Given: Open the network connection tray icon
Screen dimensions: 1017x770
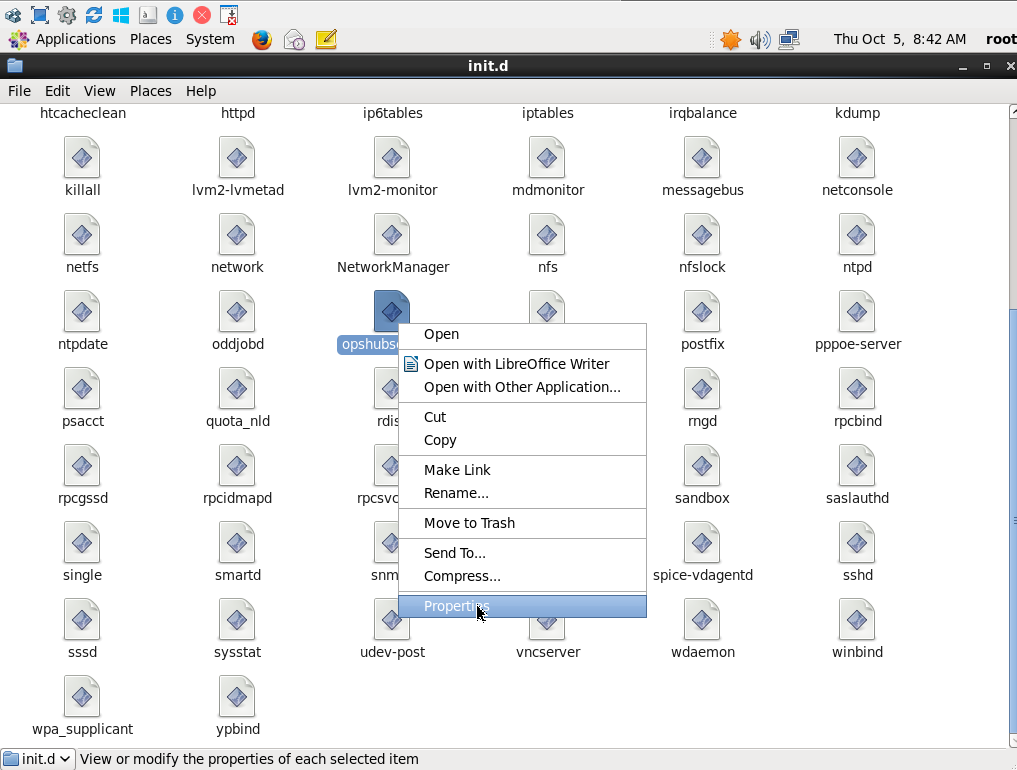Looking at the screenshot, I should point(789,40).
